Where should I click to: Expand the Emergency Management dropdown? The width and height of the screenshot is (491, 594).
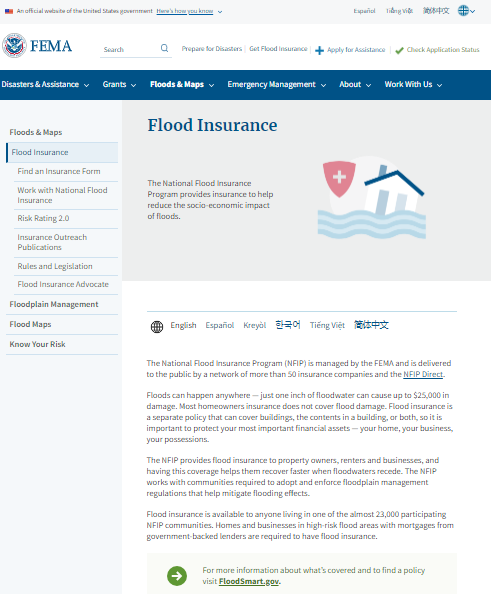pyautogui.click(x=277, y=84)
